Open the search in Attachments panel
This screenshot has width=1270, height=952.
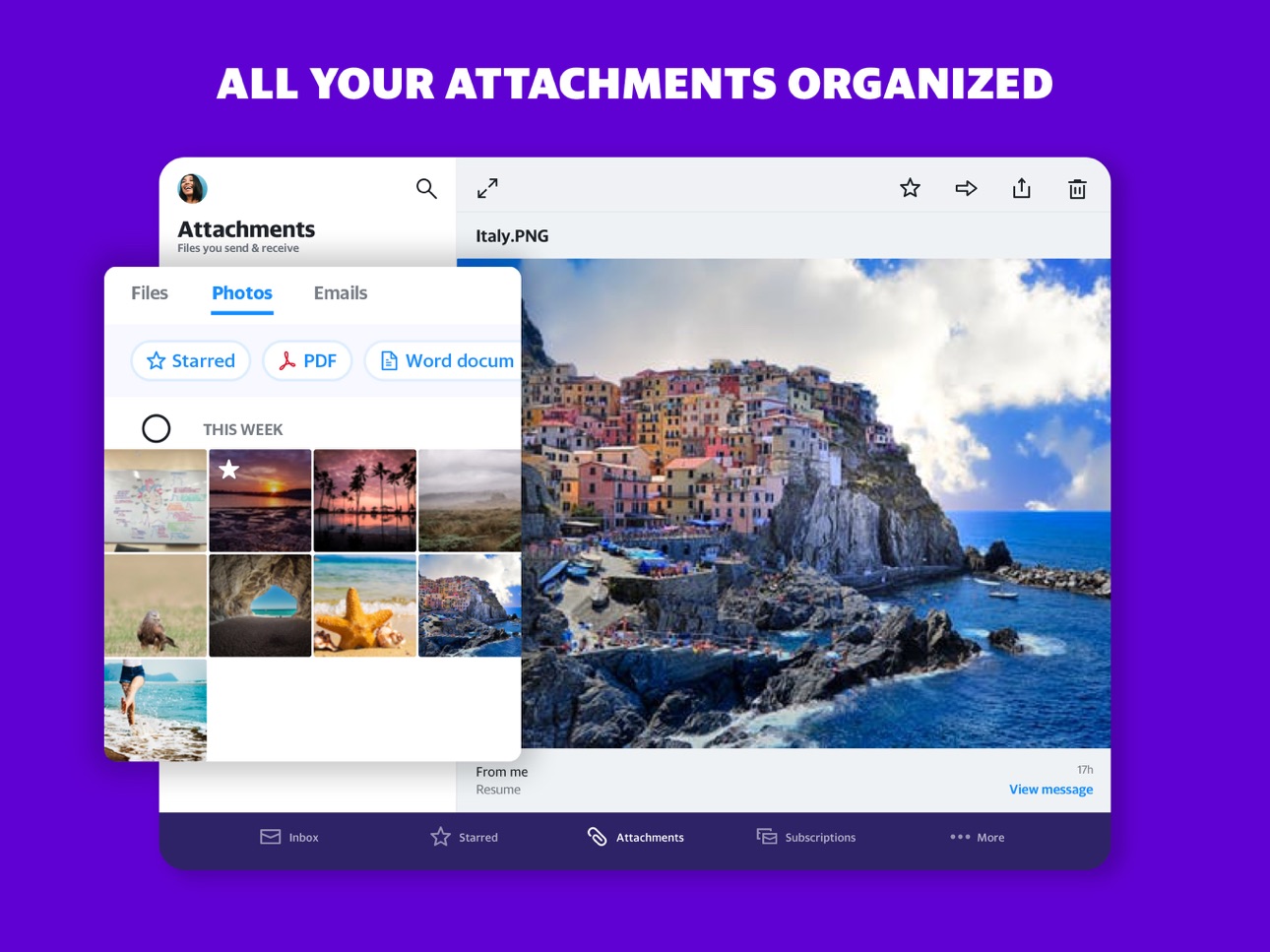point(426,188)
